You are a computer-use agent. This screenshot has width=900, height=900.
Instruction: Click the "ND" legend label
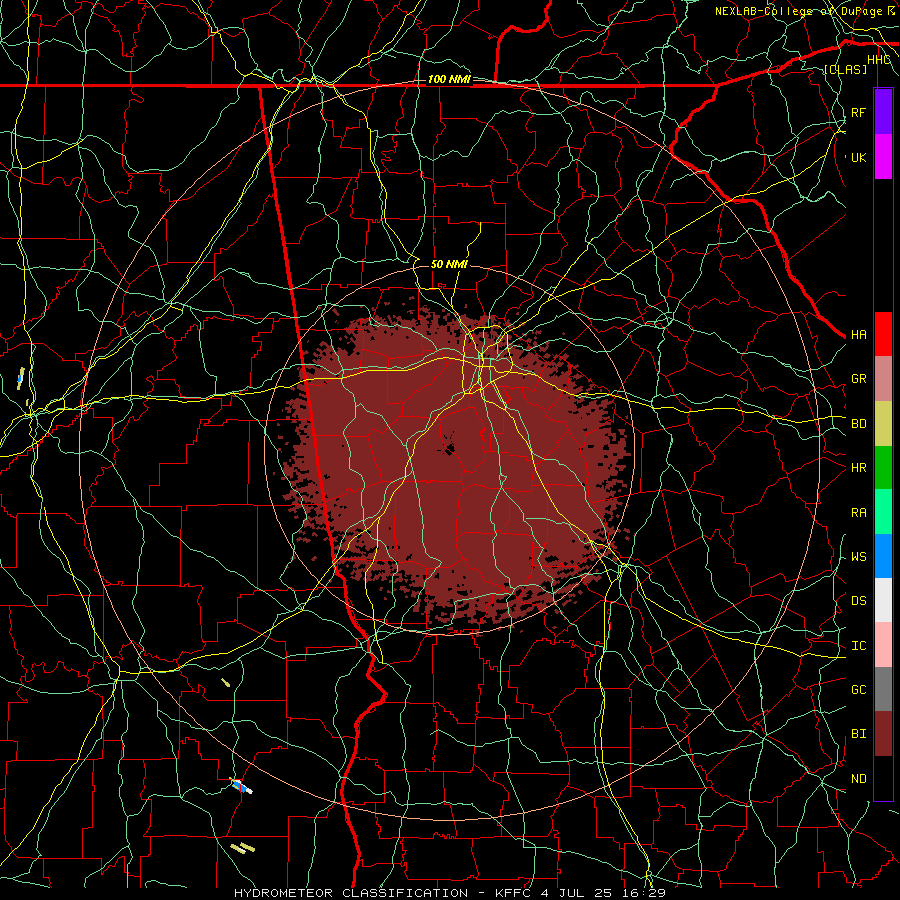coord(858,778)
